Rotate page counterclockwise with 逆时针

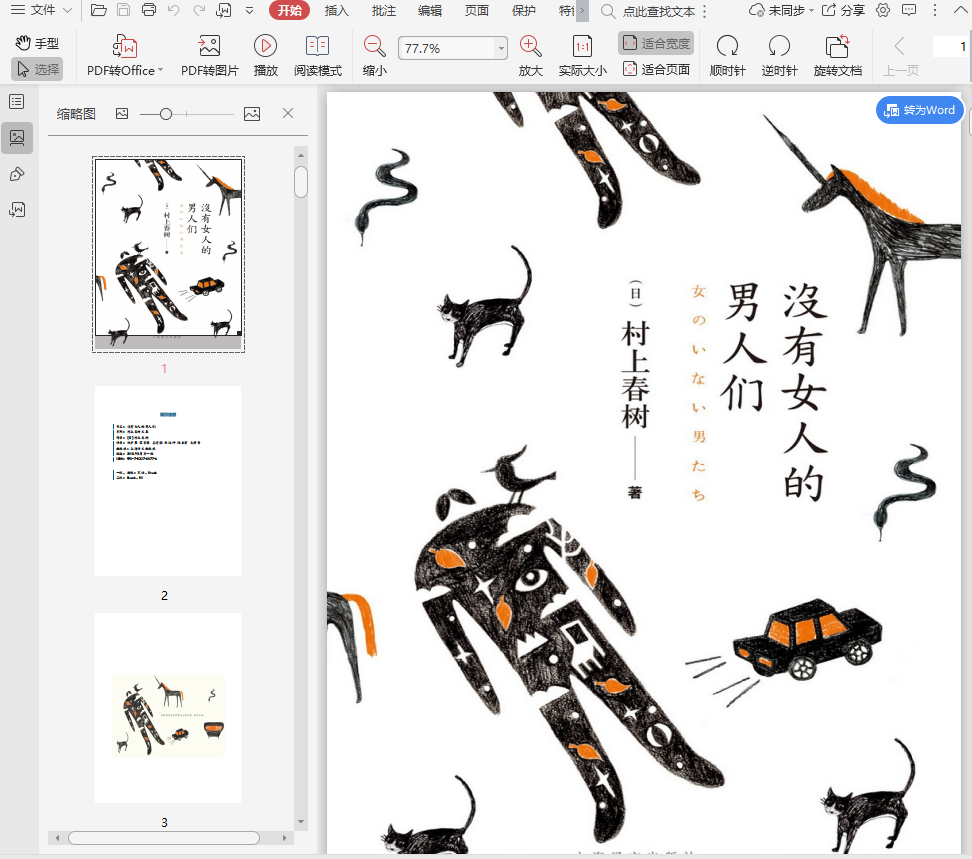[778, 47]
